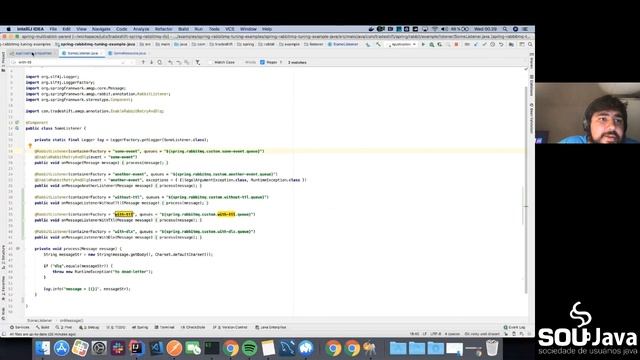Open Visual Studio Code from the Dock
The image size is (640, 360).
[156, 348]
